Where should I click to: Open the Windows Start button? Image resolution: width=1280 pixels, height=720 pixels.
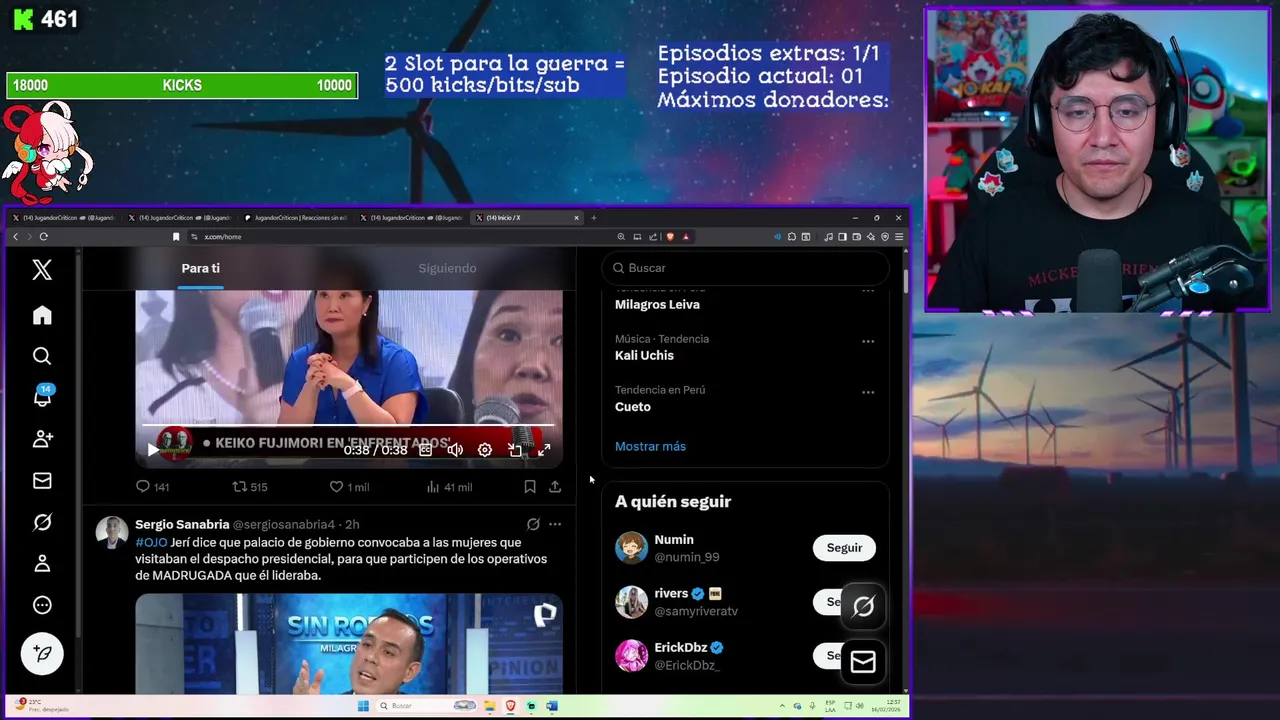click(x=364, y=706)
